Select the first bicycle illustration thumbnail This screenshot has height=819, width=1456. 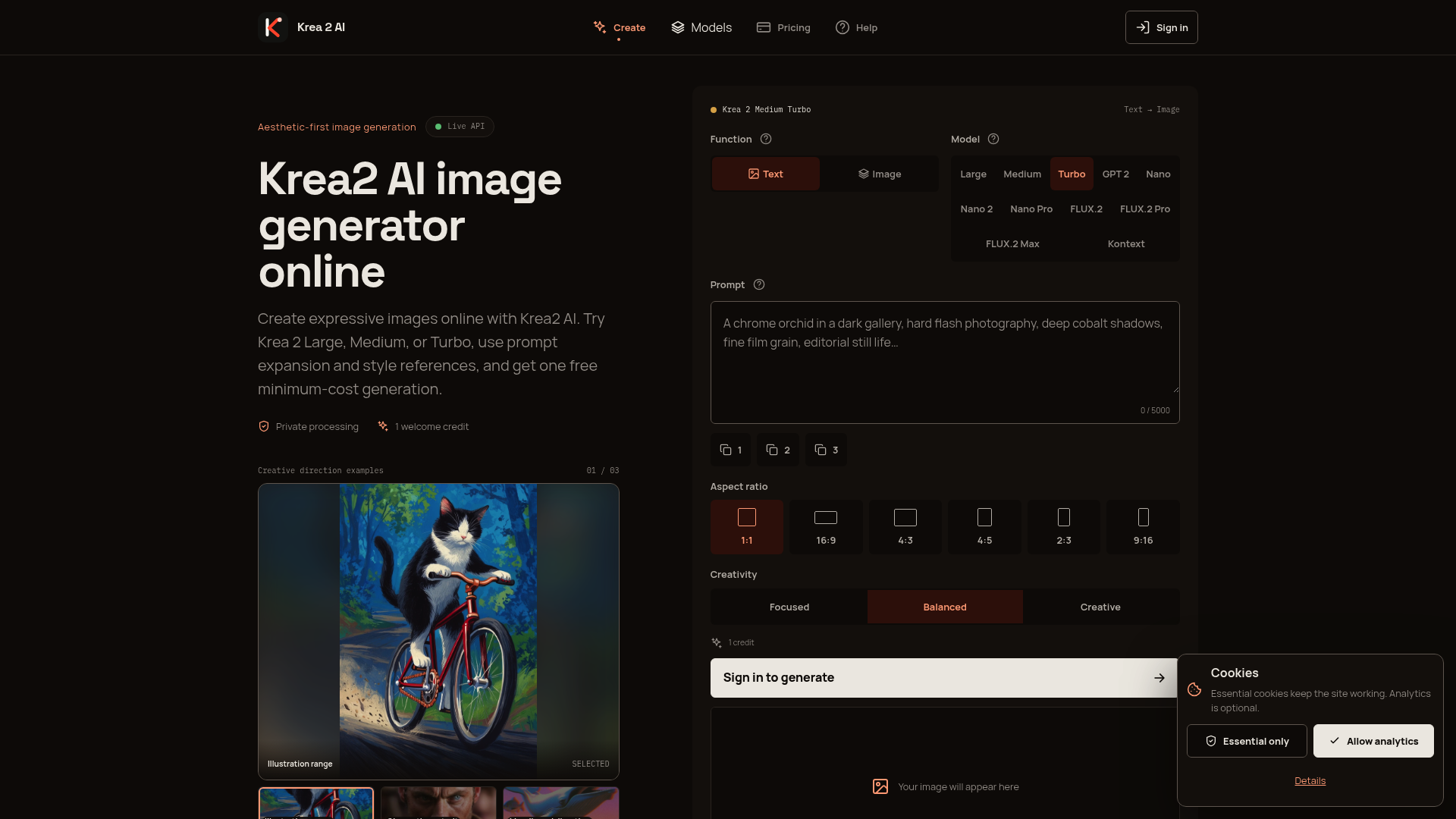[x=316, y=803]
